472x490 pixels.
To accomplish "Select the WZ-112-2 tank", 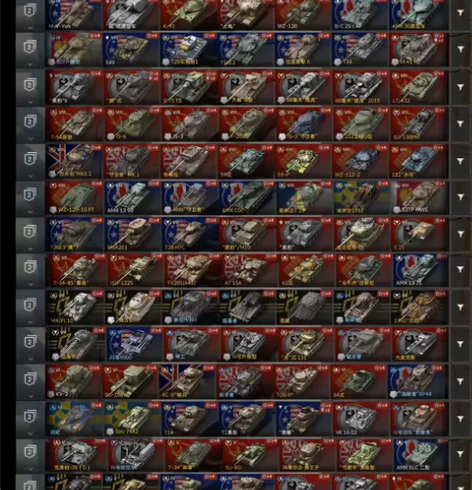I will point(361,161).
